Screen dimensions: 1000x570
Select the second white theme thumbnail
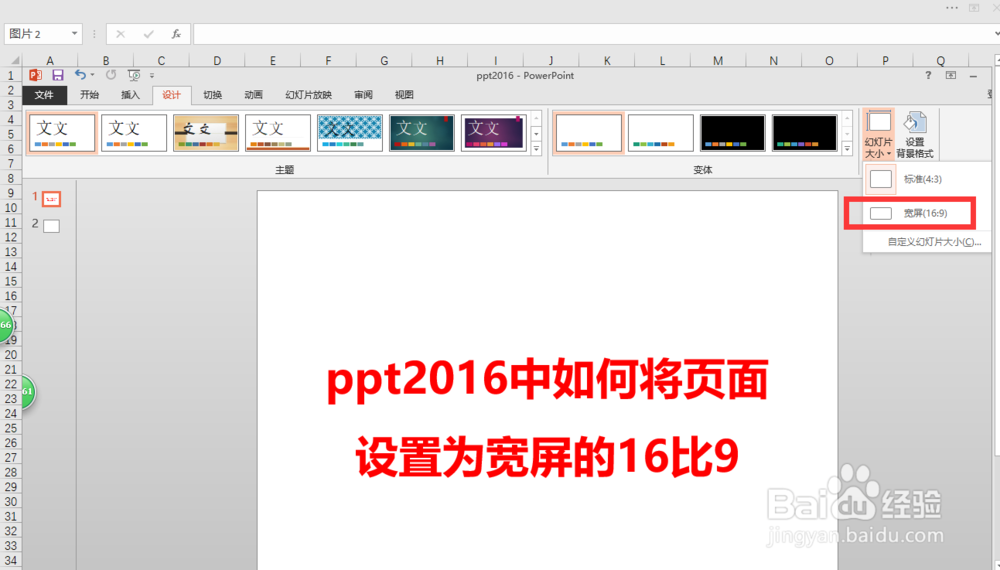(x=134, y=133)
